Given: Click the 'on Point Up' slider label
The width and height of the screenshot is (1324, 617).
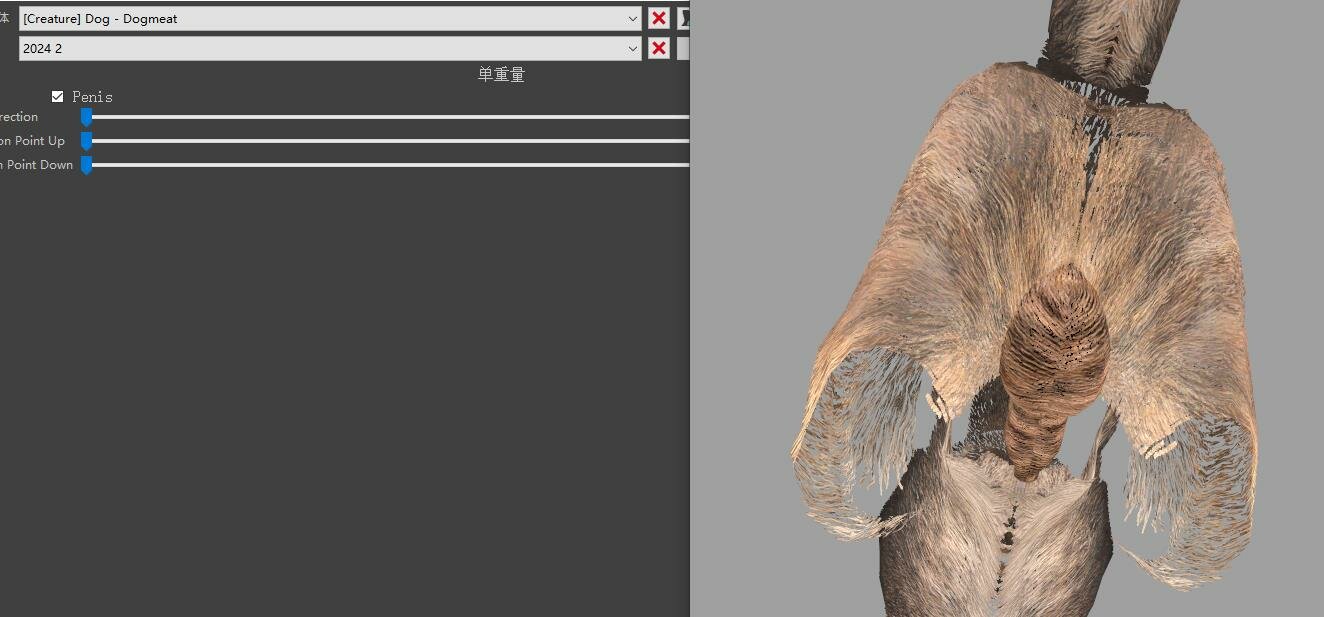Looking at the screenshot, I should [32, 141].
